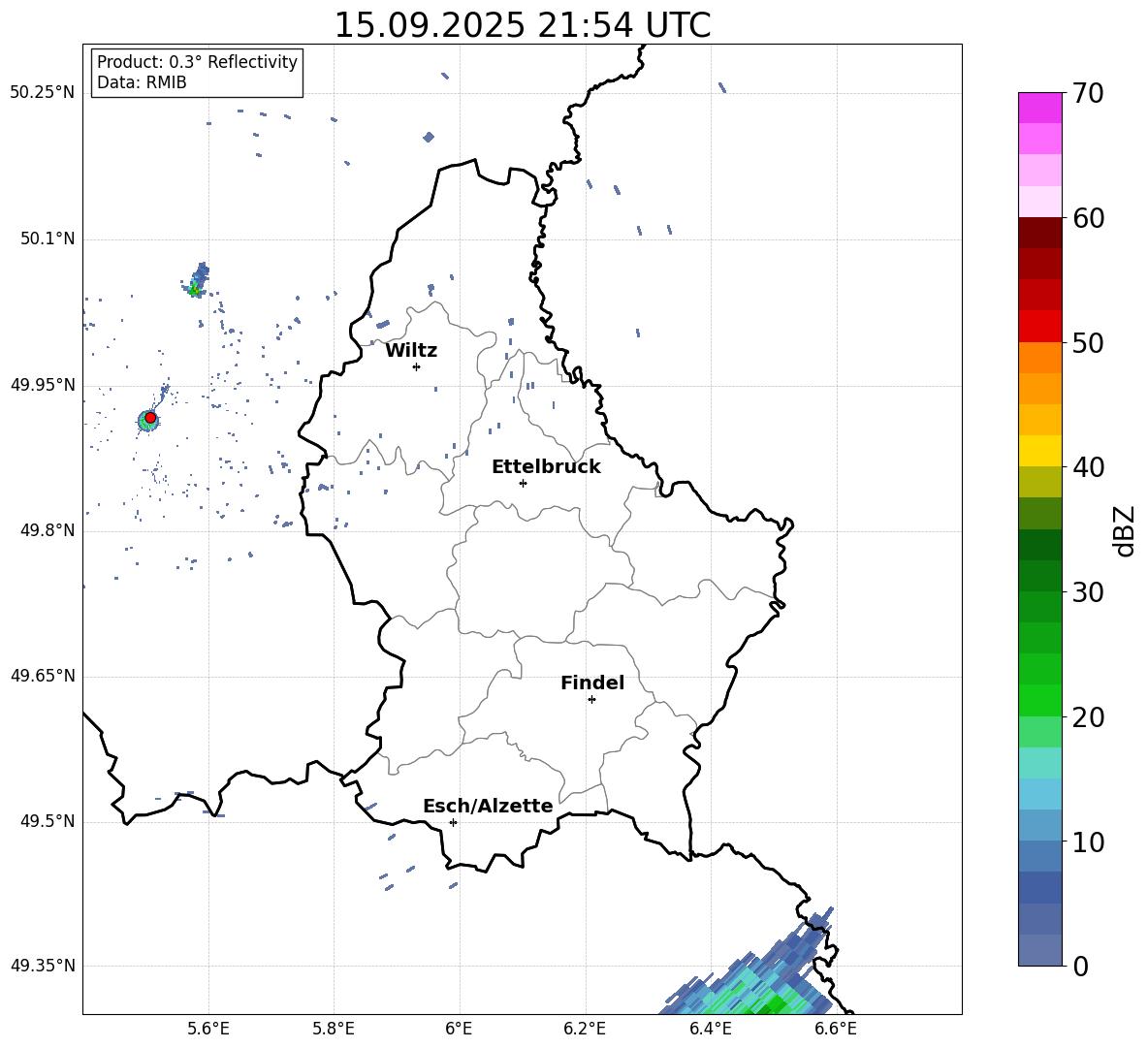Click the colorbar tick label 40
The height and width of the screenshot is (1048, 1148).
coord(1088,467)
